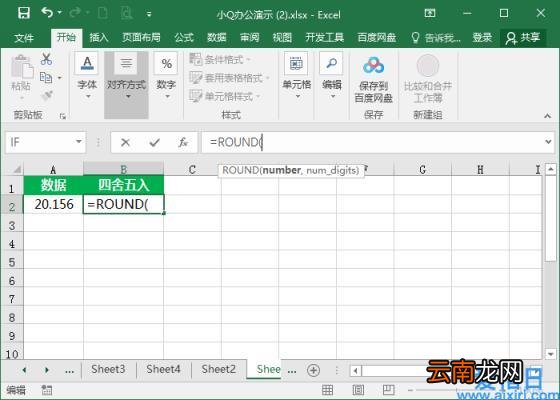
Task: Click the 共享 share button
Action: pos(523,38)
